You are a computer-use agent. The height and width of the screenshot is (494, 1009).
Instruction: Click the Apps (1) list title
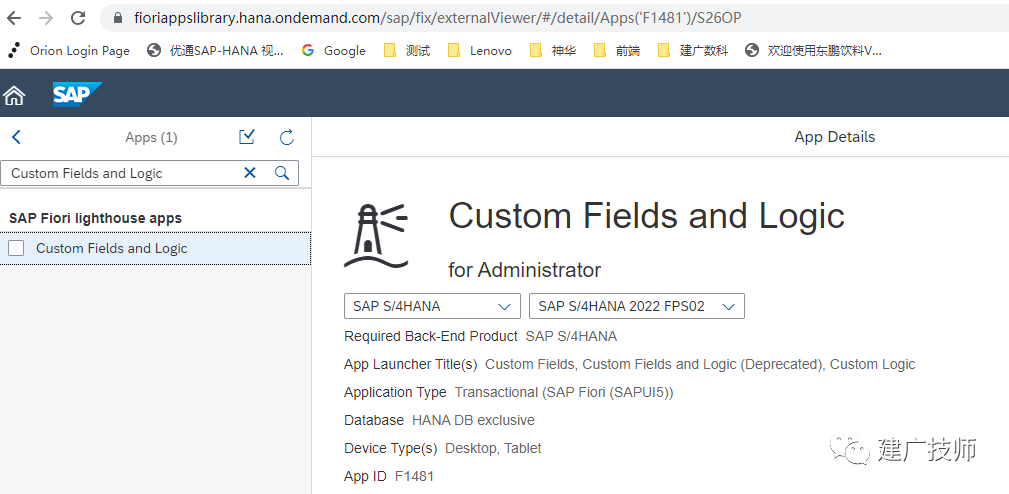tap(151, 138)
